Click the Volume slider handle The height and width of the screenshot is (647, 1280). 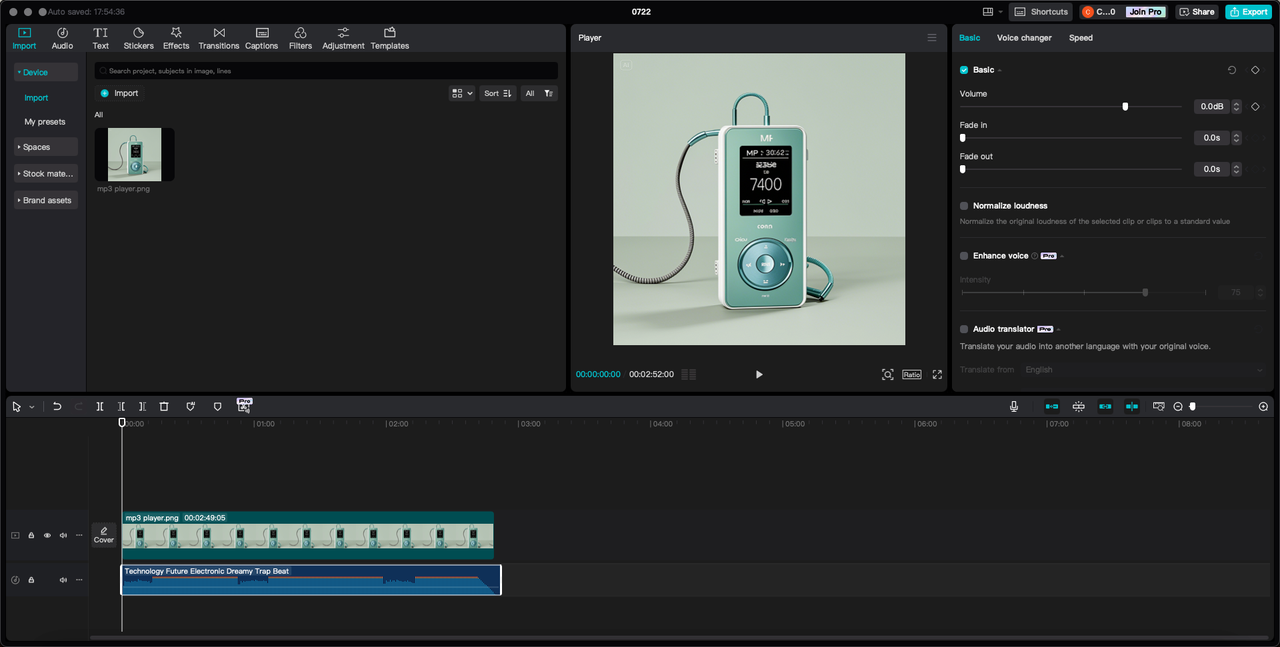[x=1125, y=106]
